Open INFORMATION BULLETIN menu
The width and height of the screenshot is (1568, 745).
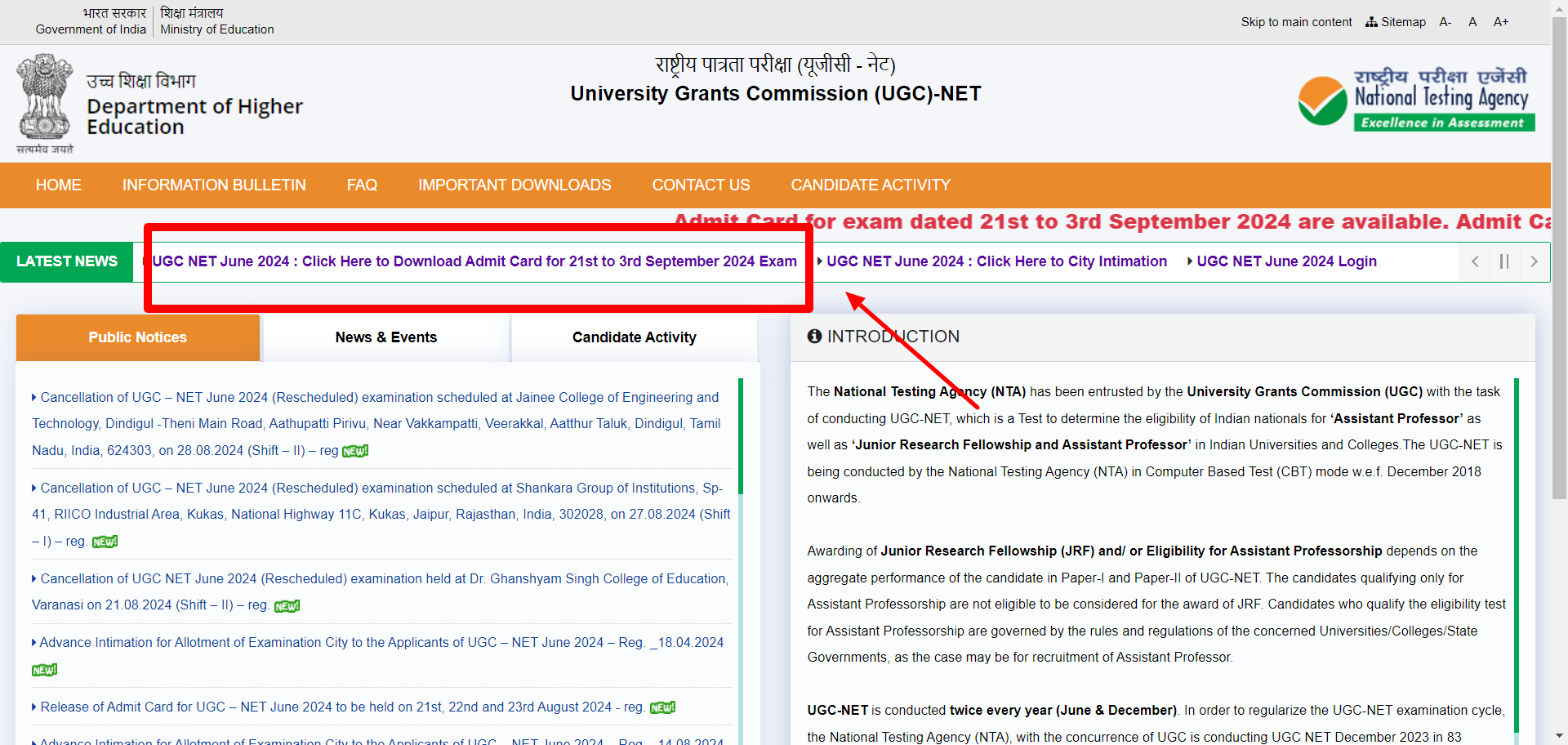tap(214, 185)
